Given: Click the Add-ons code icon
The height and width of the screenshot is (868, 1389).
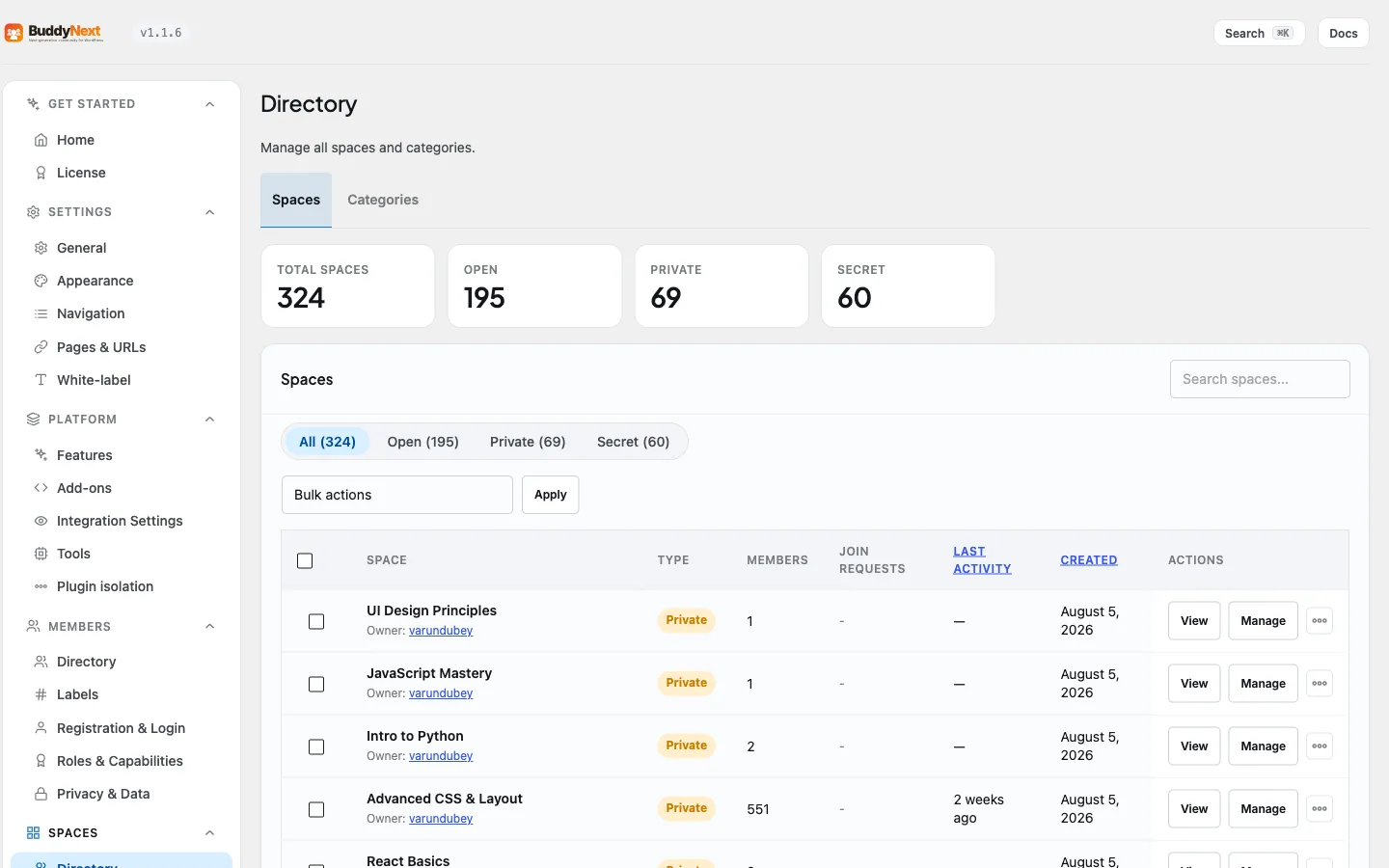Looking at the screenshot, I should [41, 488].
